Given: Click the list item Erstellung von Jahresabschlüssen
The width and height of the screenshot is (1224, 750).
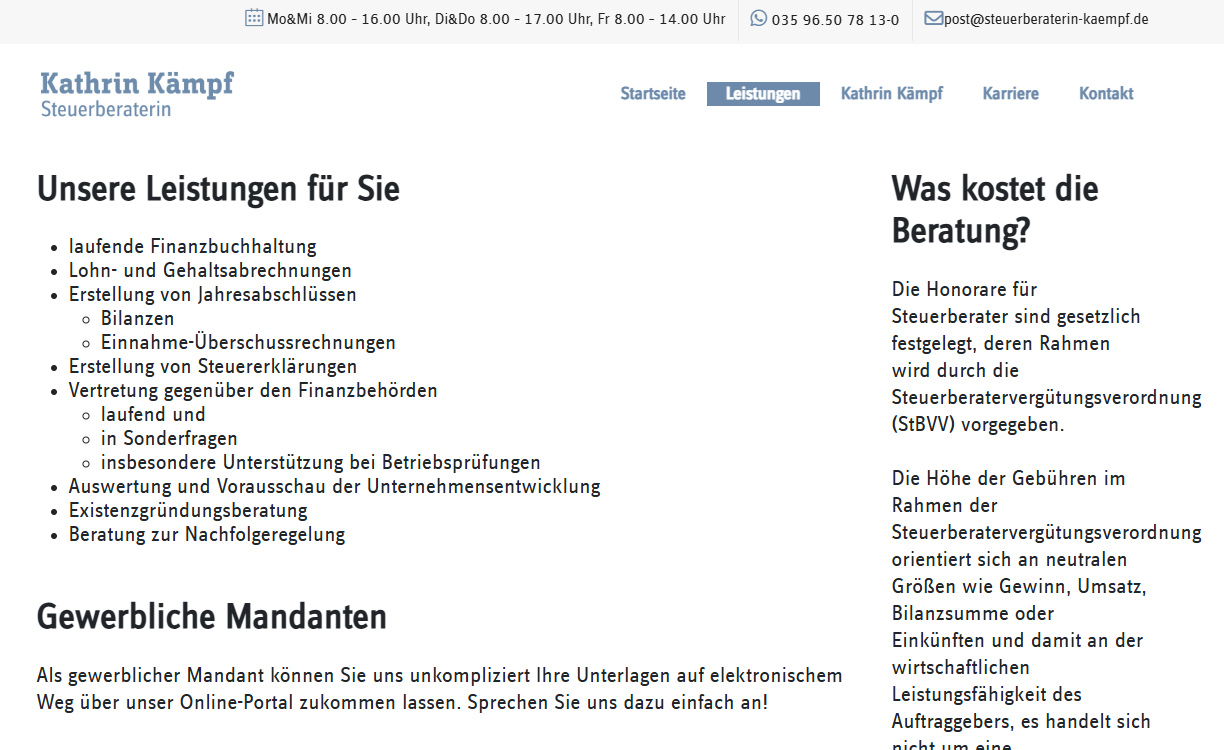Looking at the screenshot, I should click(213, 294).
